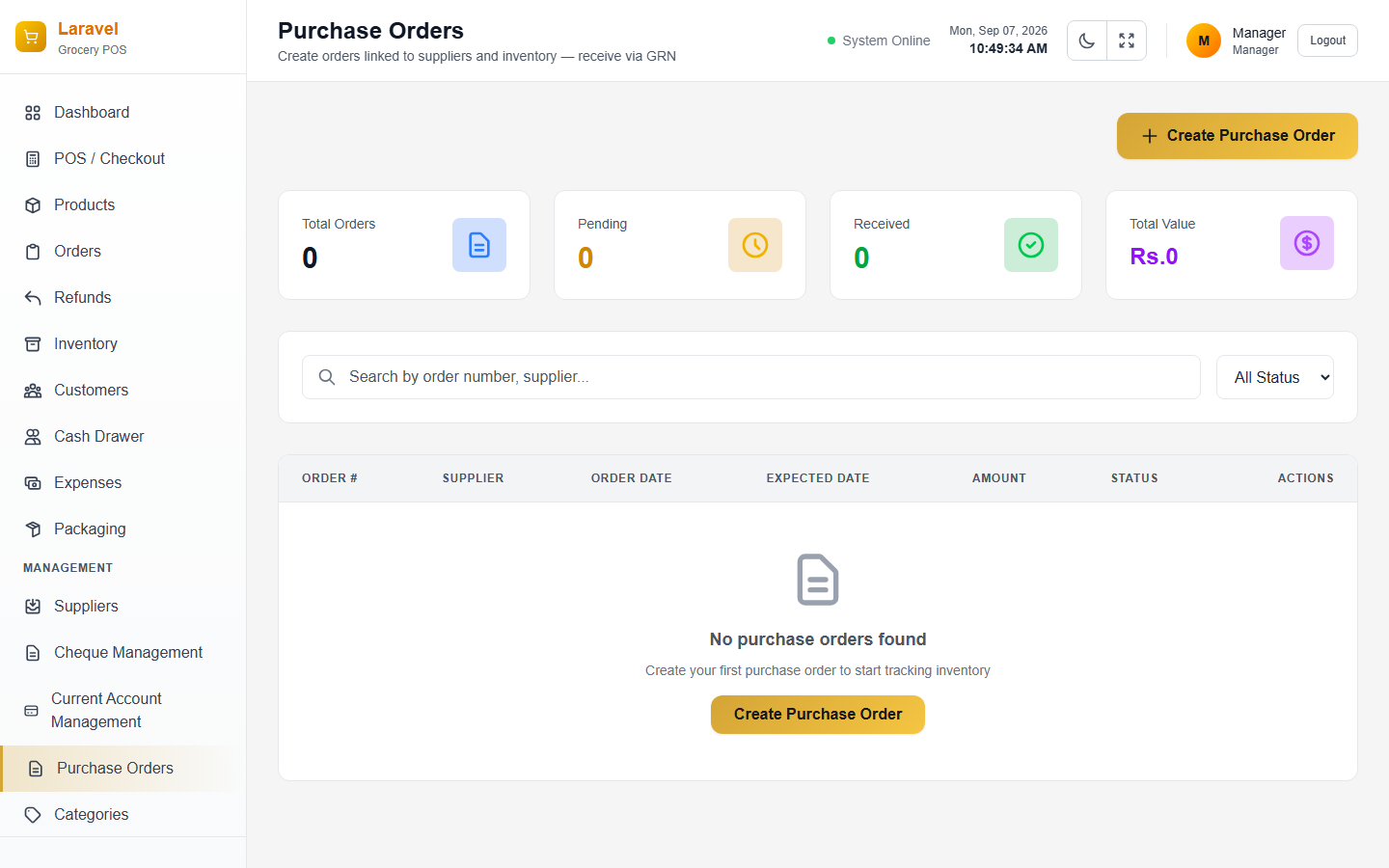The image size is (1389, 868).
Task: Toggle dark mode with the moon icon
Action: pos(1087,41)
